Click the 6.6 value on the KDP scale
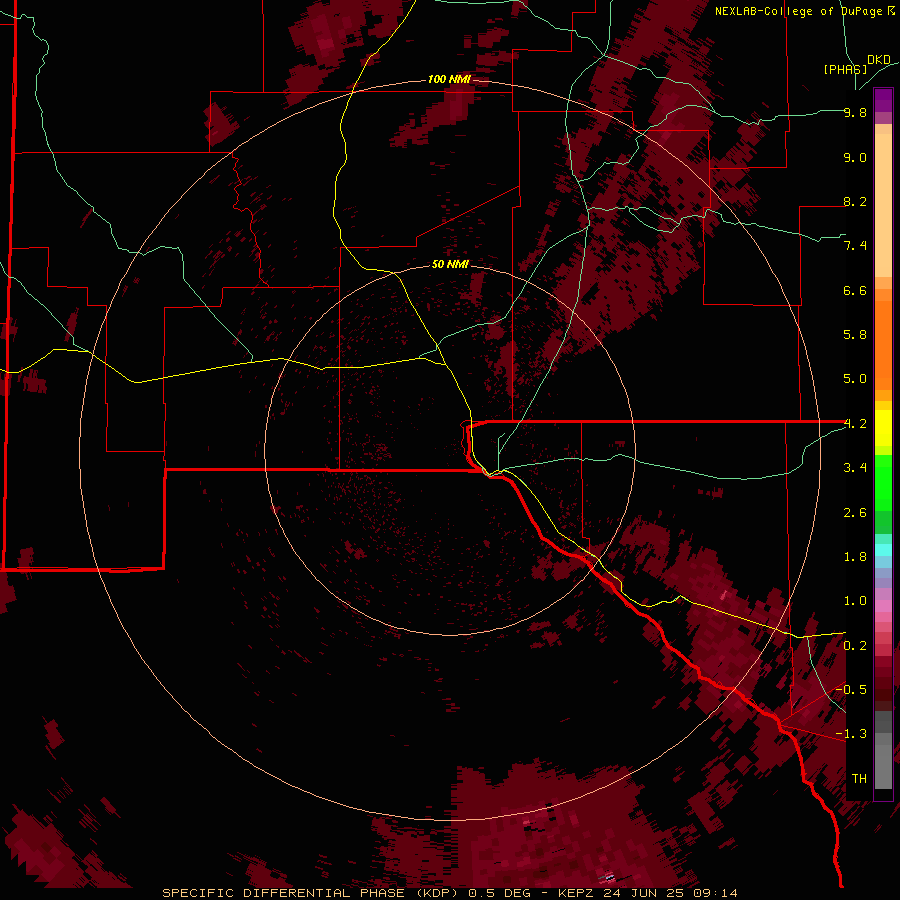Image resolution: width=900 pixels, height=900 pixels. click(x=855, y=291)
